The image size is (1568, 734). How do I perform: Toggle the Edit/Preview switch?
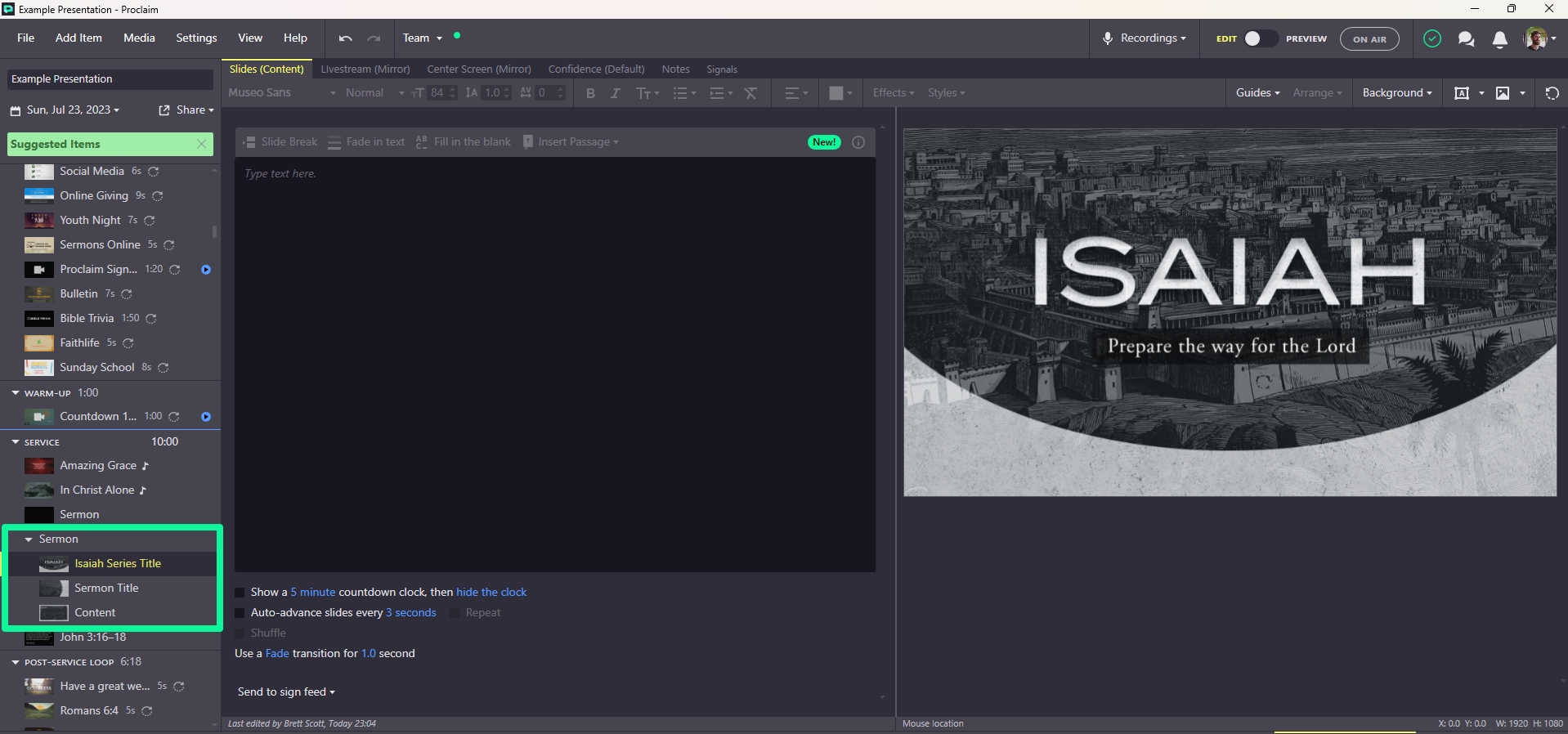1260,39
